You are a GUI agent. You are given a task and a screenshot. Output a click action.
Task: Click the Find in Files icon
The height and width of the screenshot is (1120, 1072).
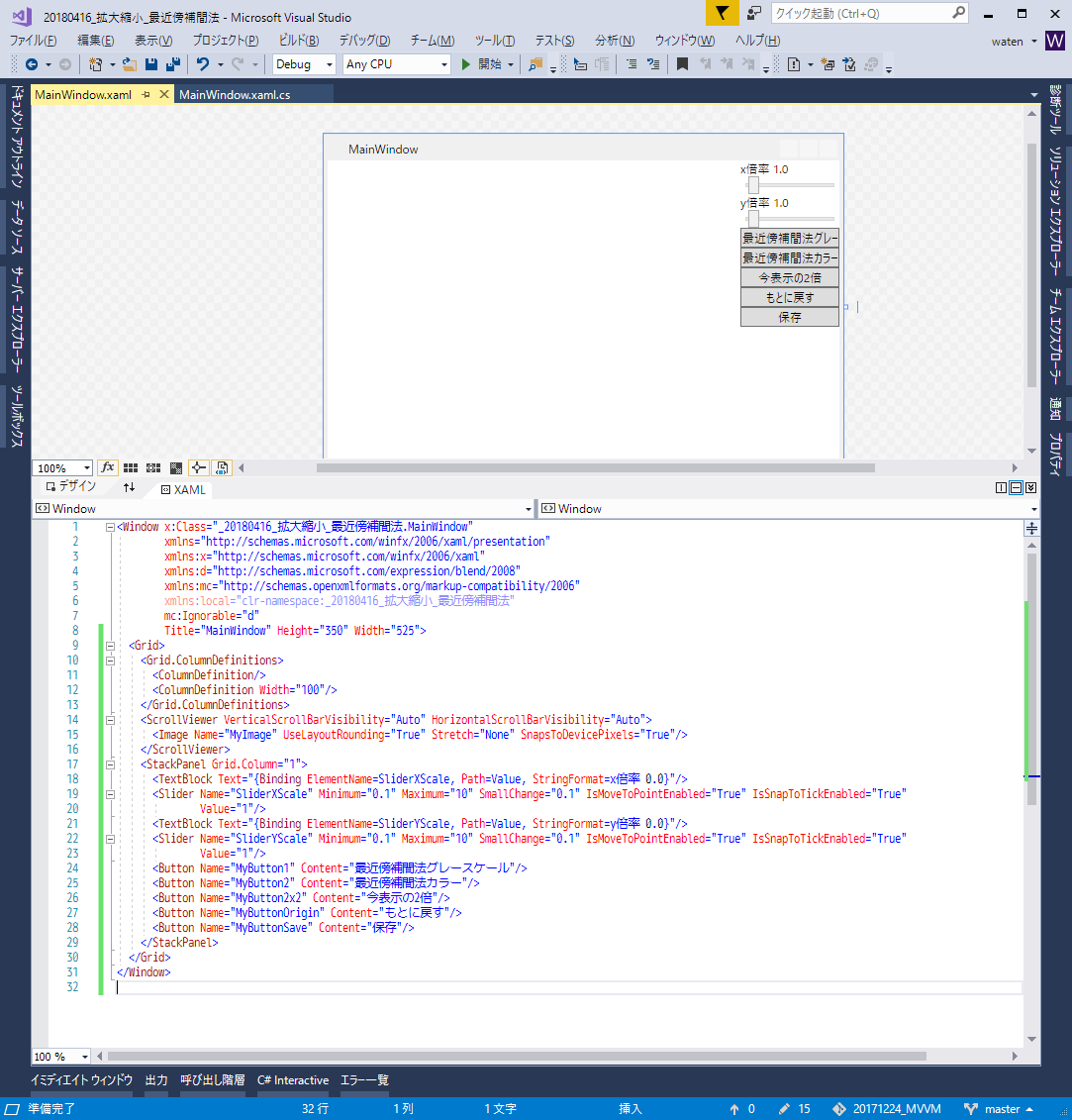coord(535,64)
